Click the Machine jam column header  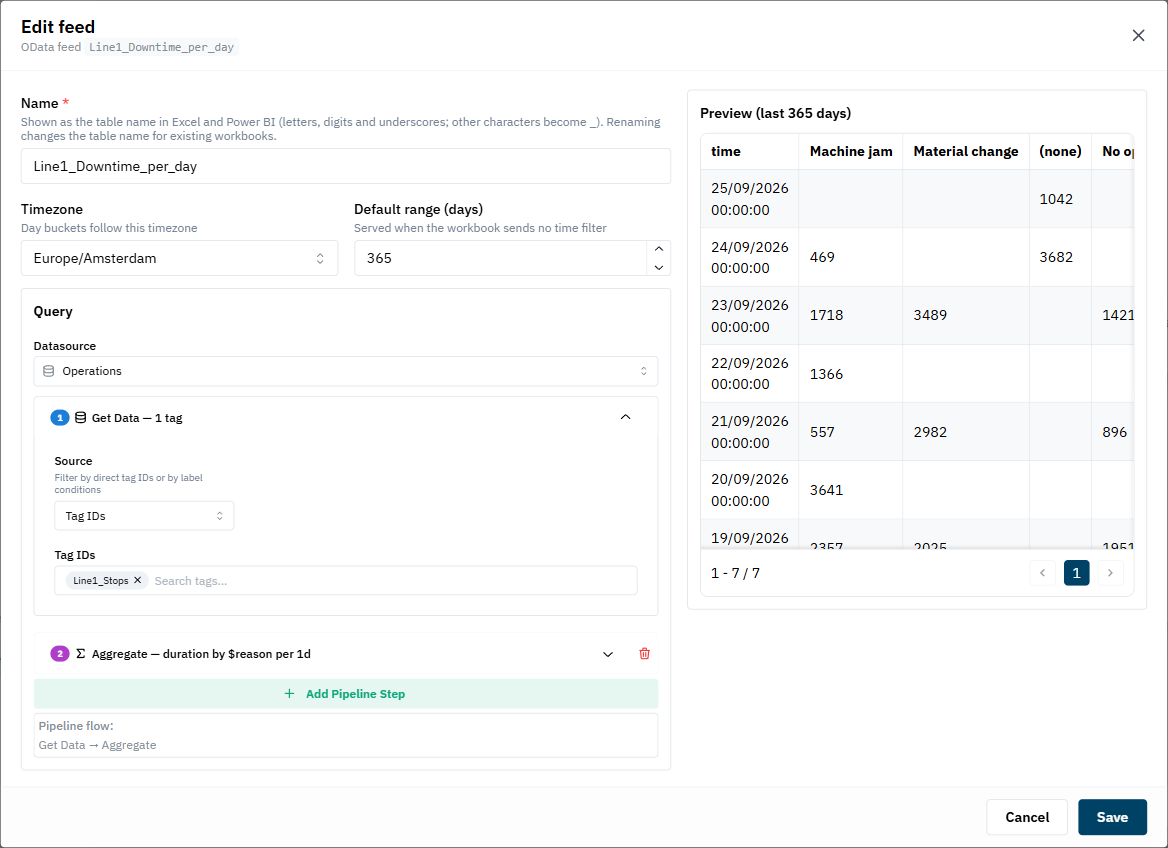[x=851, y=151]
